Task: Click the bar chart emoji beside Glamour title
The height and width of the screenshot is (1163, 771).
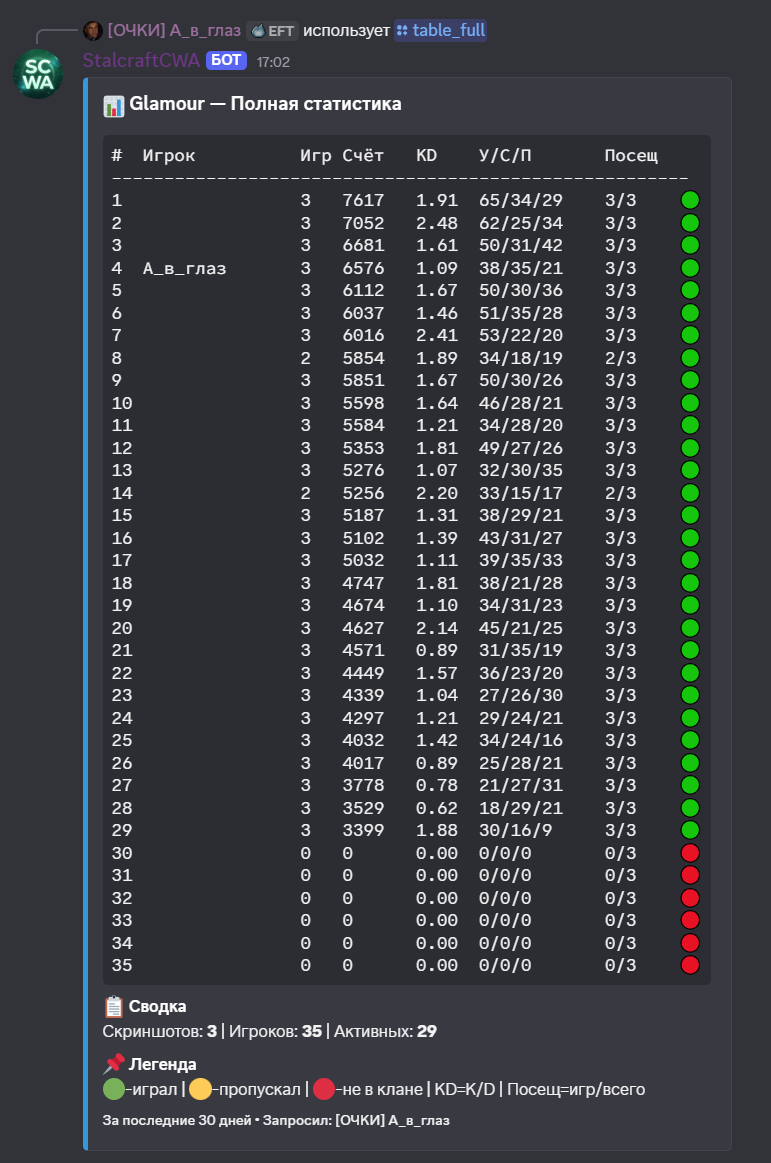Action: click(x=113, y=104)
